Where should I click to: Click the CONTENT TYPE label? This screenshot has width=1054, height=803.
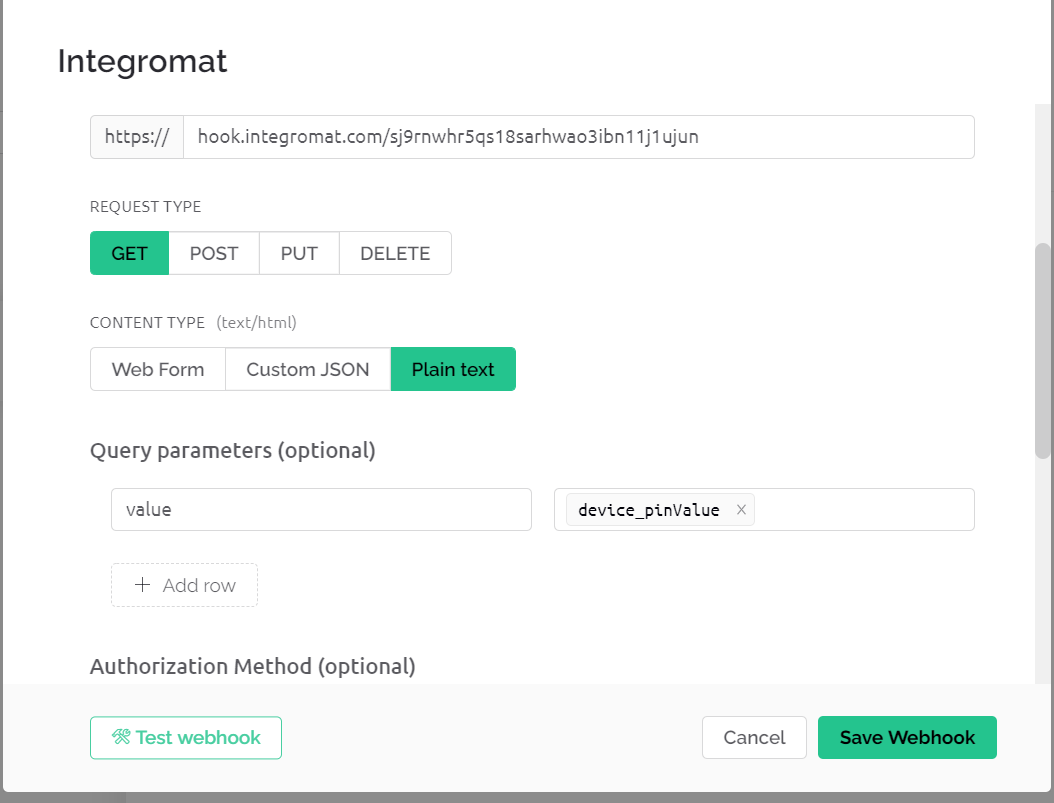tap(147, 323)
